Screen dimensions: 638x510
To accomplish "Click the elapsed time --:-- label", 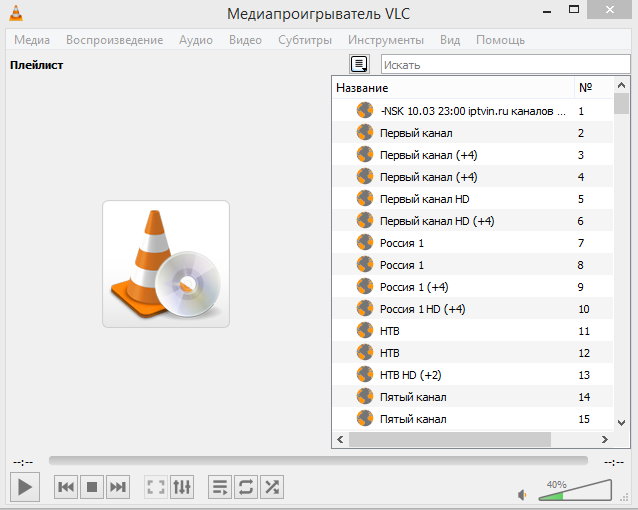I will point(23,462).
